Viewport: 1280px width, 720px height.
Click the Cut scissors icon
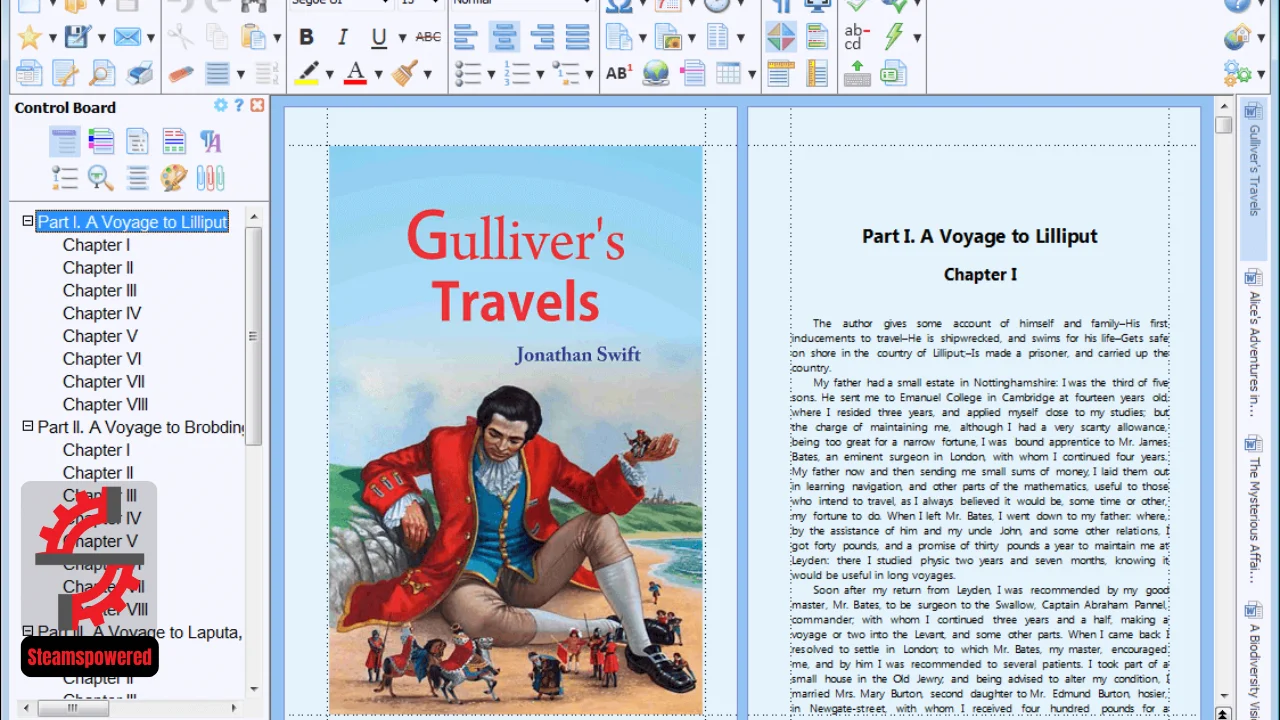(x=181, y=38)
